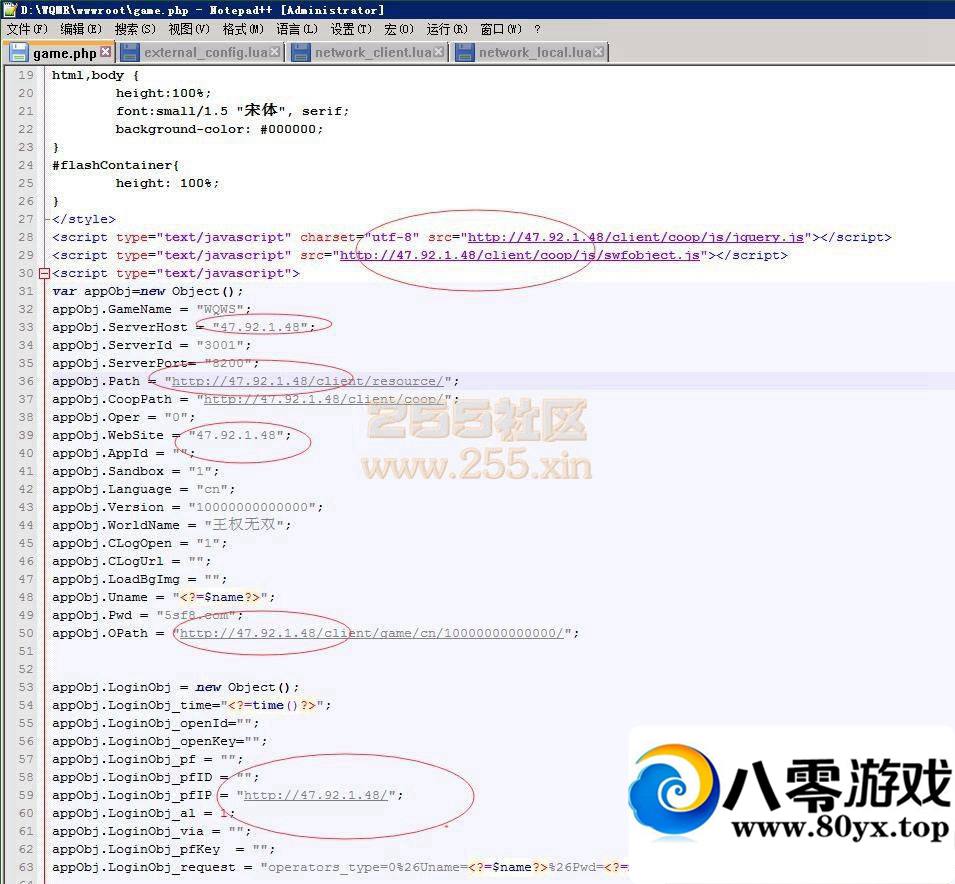The image size is (955, 884).
Task: Click the appObj.Sandbox = "1" line
Action: pyautogui.click(x=135, y=472)
